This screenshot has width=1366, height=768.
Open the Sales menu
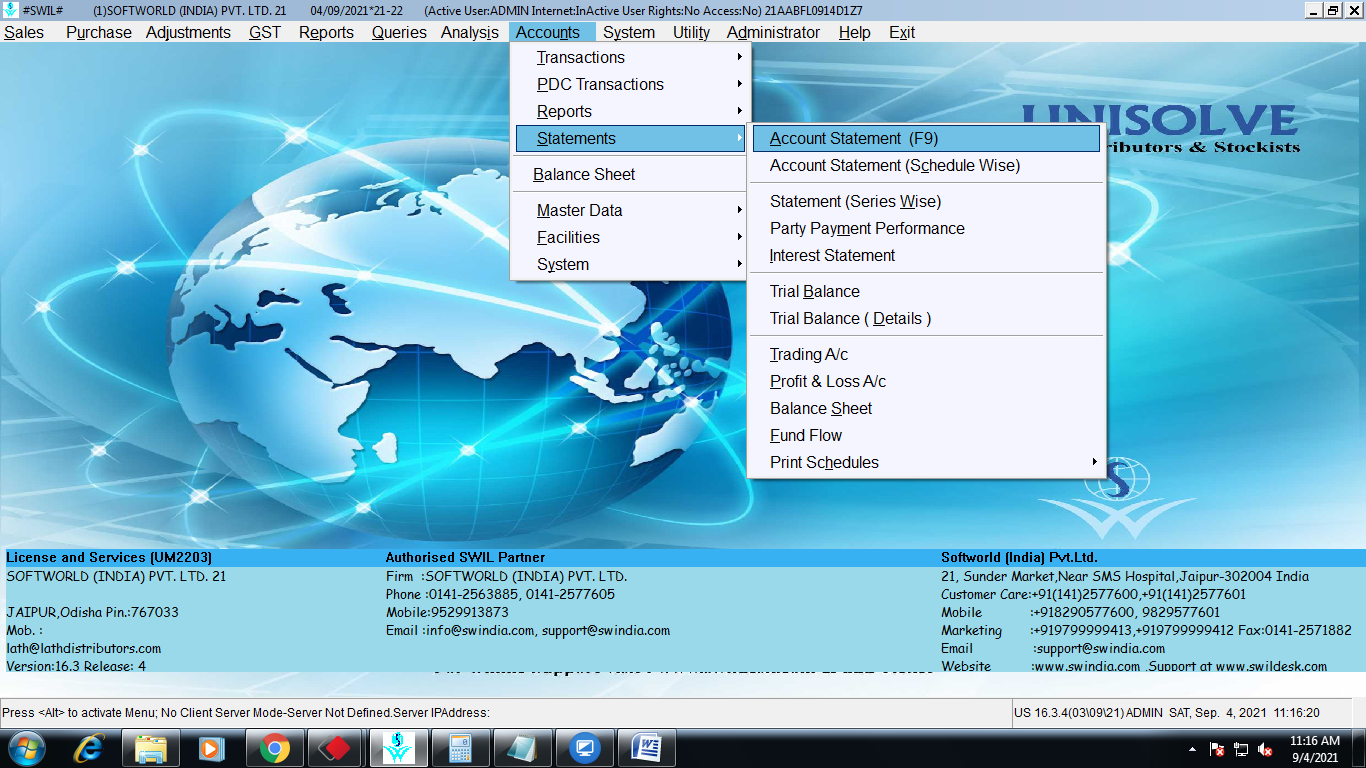click(24, 32)
